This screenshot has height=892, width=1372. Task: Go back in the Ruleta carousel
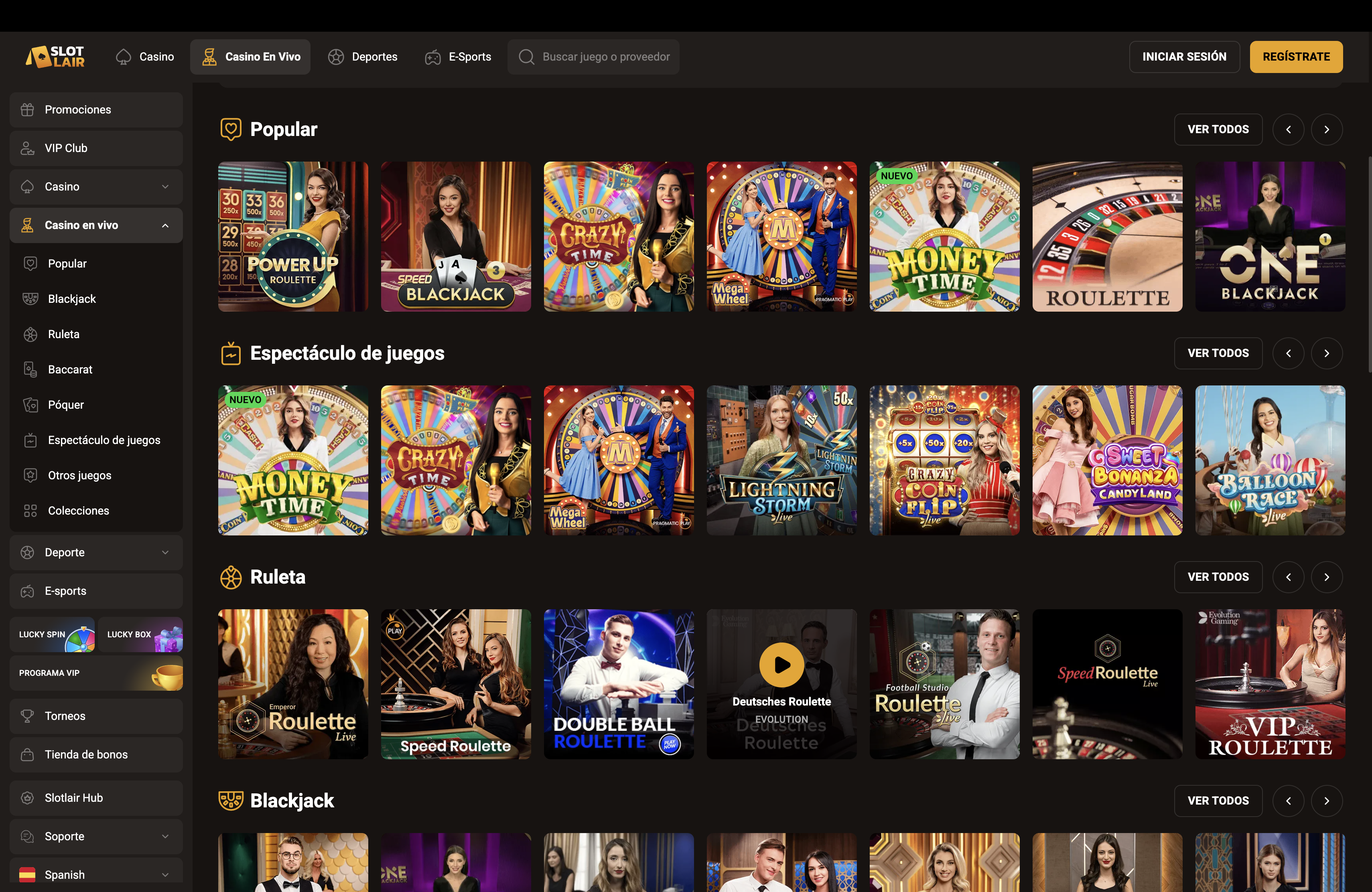click(x=1289, y=577)
